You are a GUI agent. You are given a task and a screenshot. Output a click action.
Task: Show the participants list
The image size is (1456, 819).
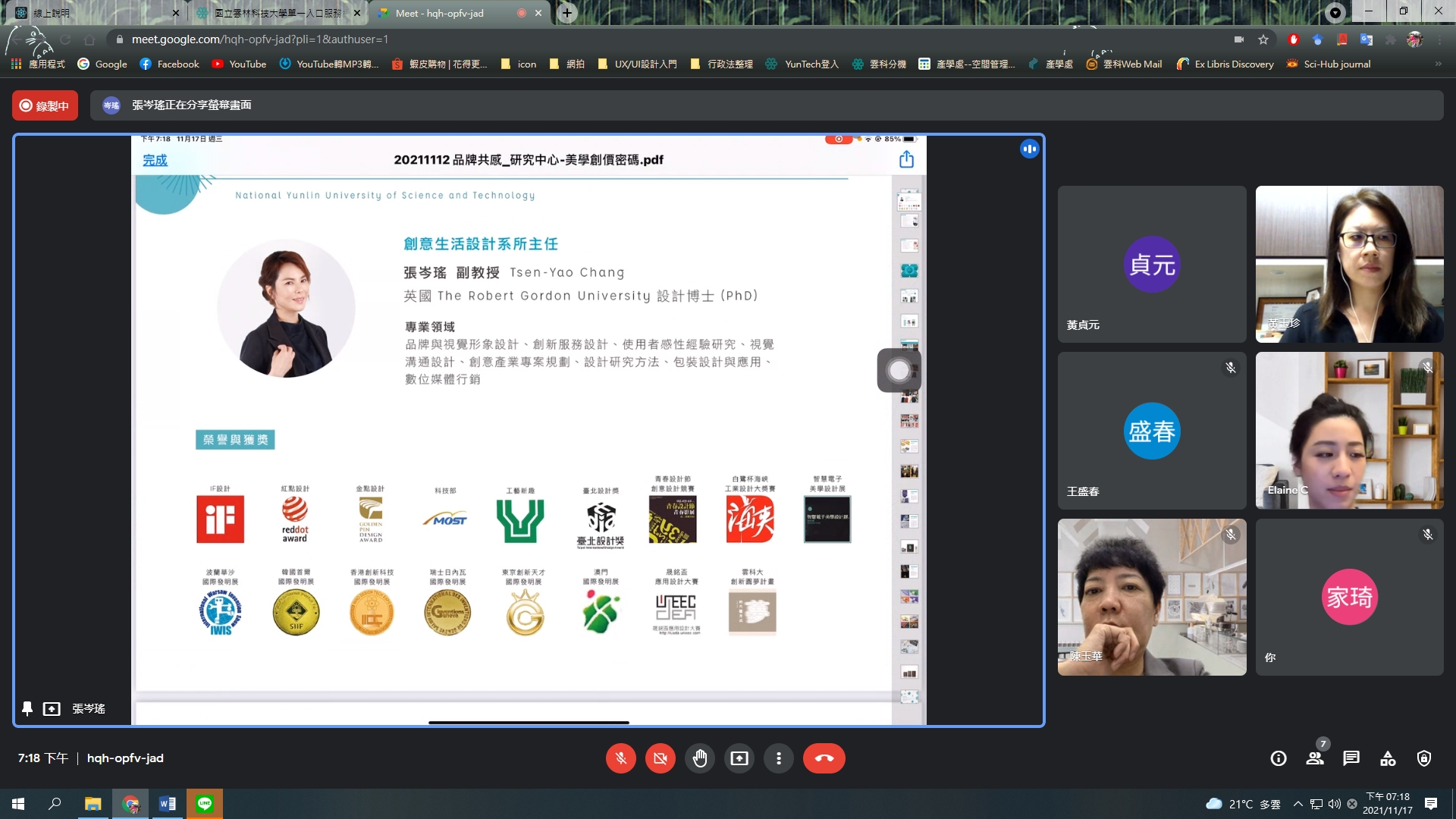click(1315, 758)
